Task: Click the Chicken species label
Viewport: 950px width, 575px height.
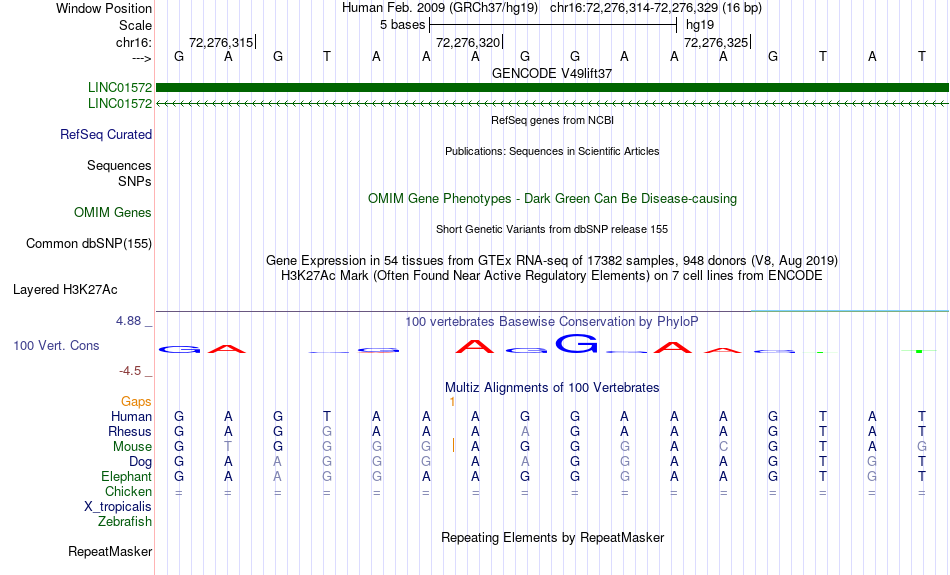Action: click(128, 491)
